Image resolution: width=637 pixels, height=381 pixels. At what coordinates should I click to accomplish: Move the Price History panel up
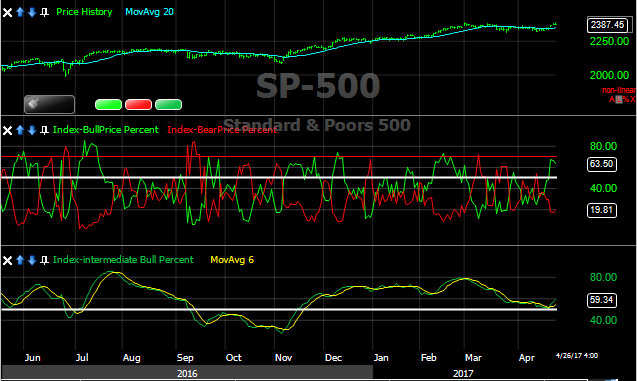[x=20, y=12]
